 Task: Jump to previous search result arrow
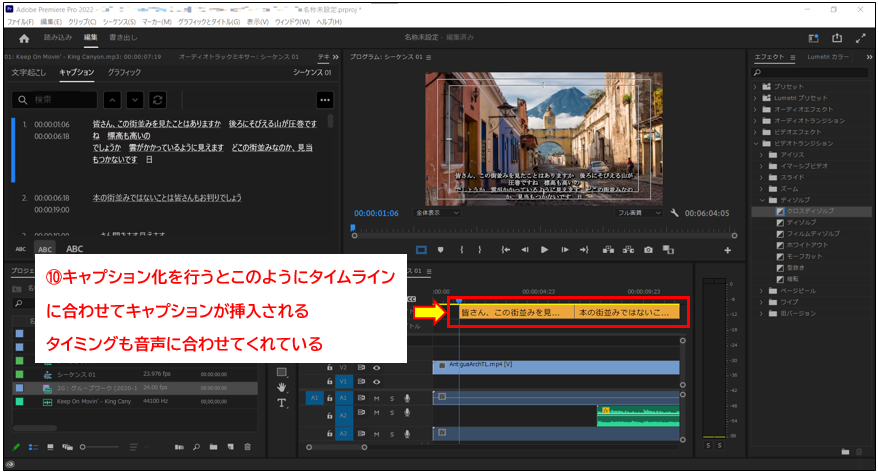pyautogui.click(x=112, y=100)
